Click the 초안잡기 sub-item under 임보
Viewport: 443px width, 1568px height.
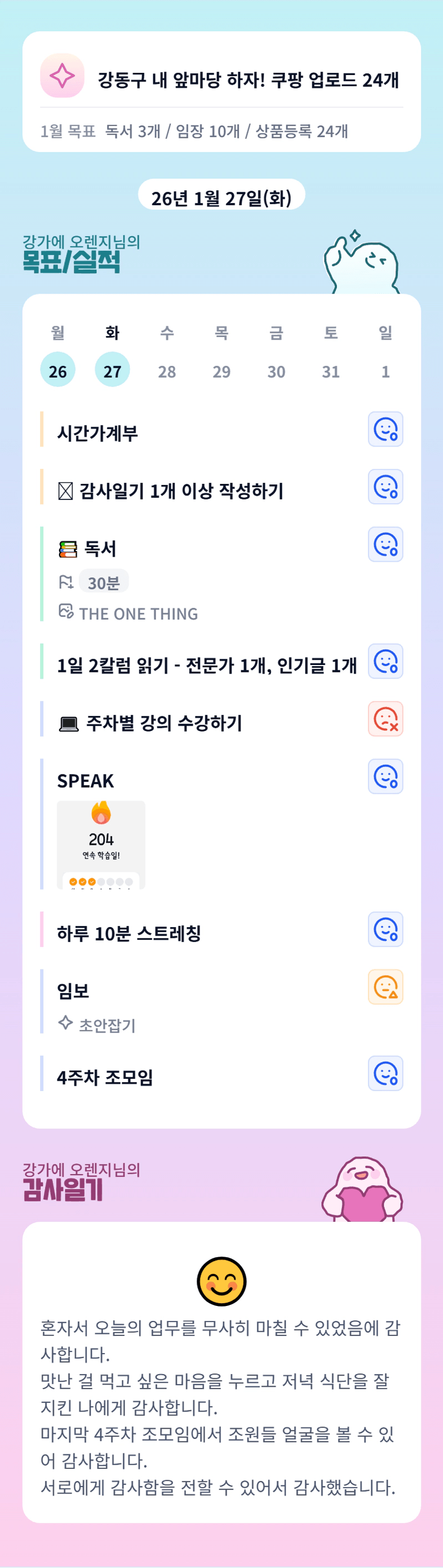(x=107, y=1025)
